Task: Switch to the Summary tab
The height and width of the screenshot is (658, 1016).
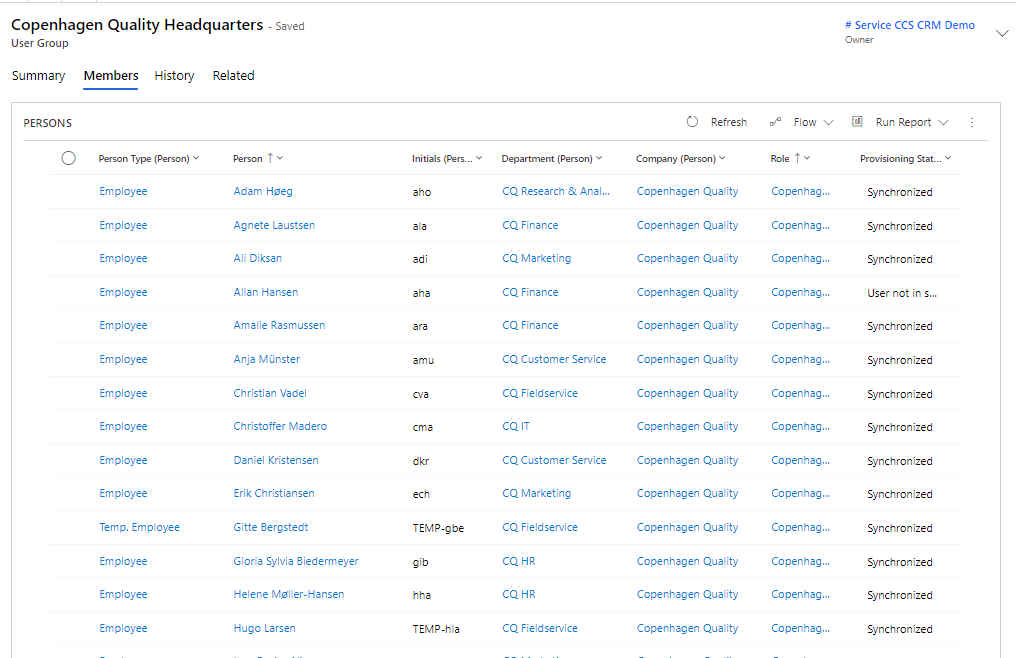Action: tap(38, 76)
